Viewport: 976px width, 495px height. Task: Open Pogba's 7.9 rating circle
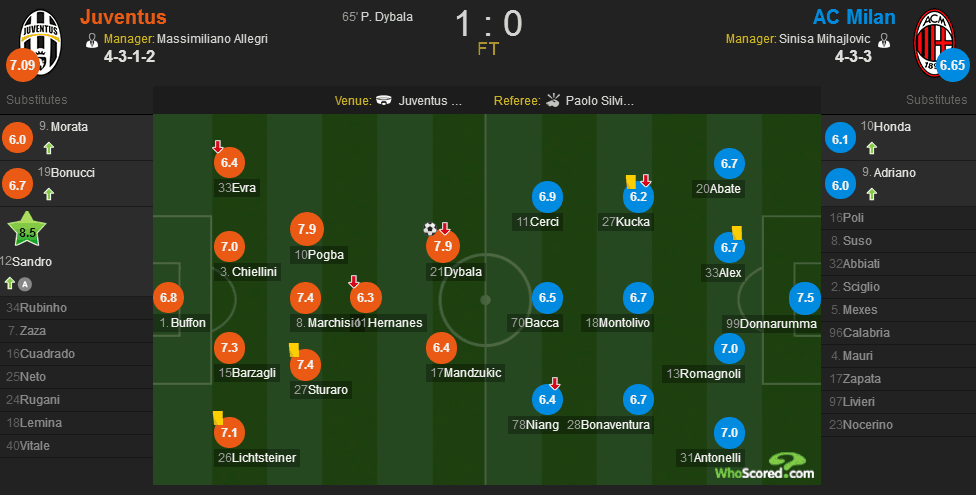click(x=307, y=229)
